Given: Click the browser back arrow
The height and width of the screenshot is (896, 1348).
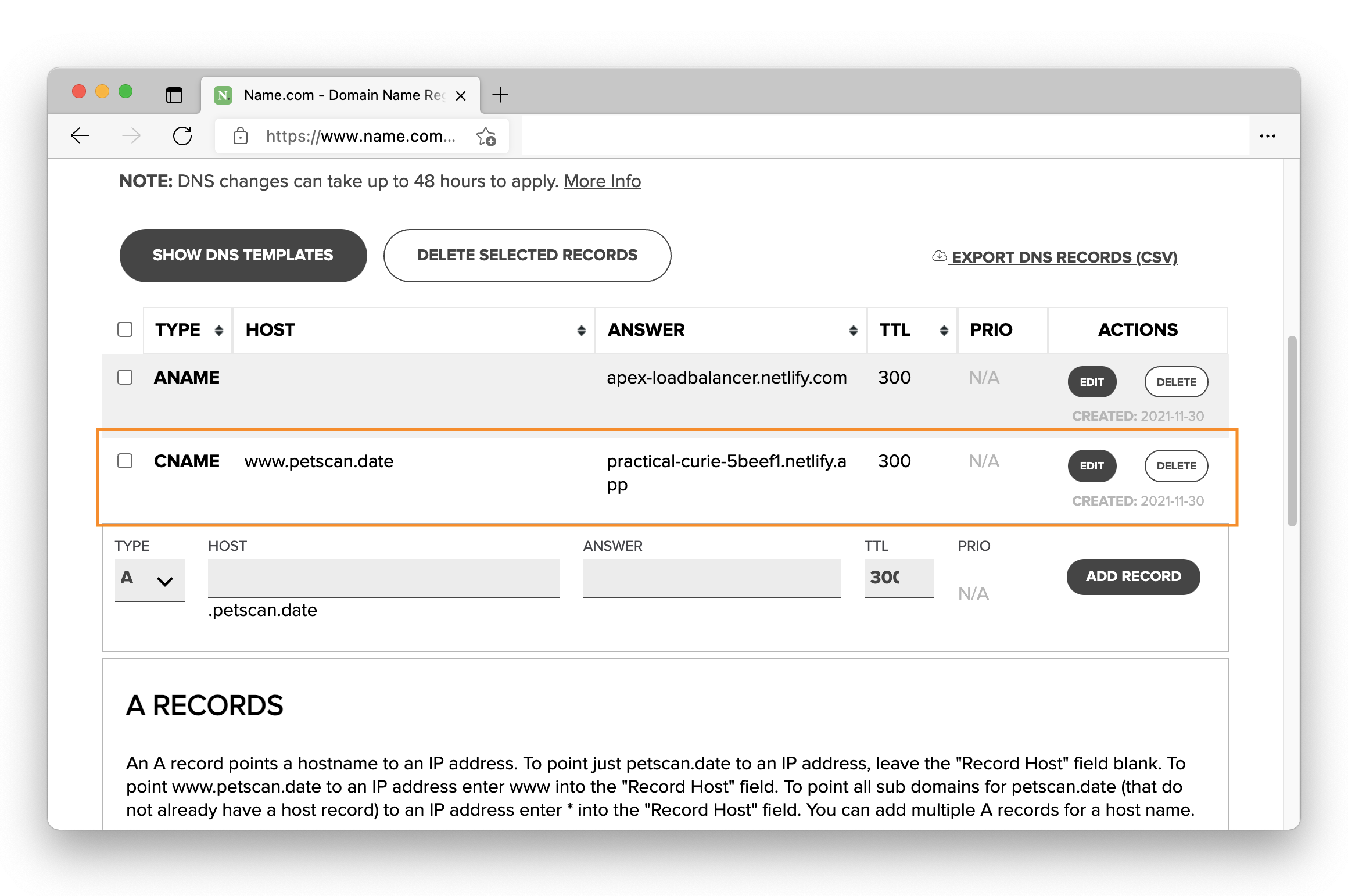Looking at the screenshot, I should click(x=80, y=136).
